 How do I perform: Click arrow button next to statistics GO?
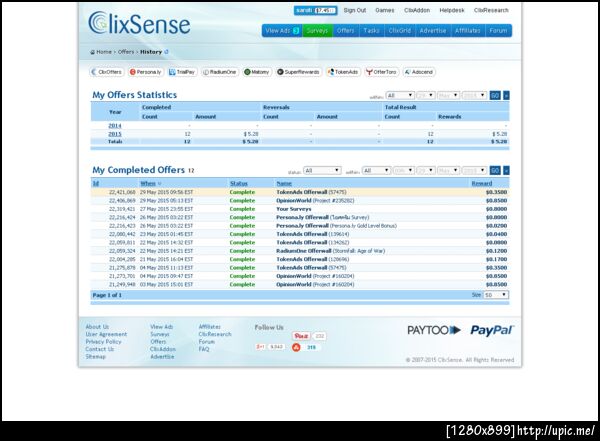click(x=506, y=95)
